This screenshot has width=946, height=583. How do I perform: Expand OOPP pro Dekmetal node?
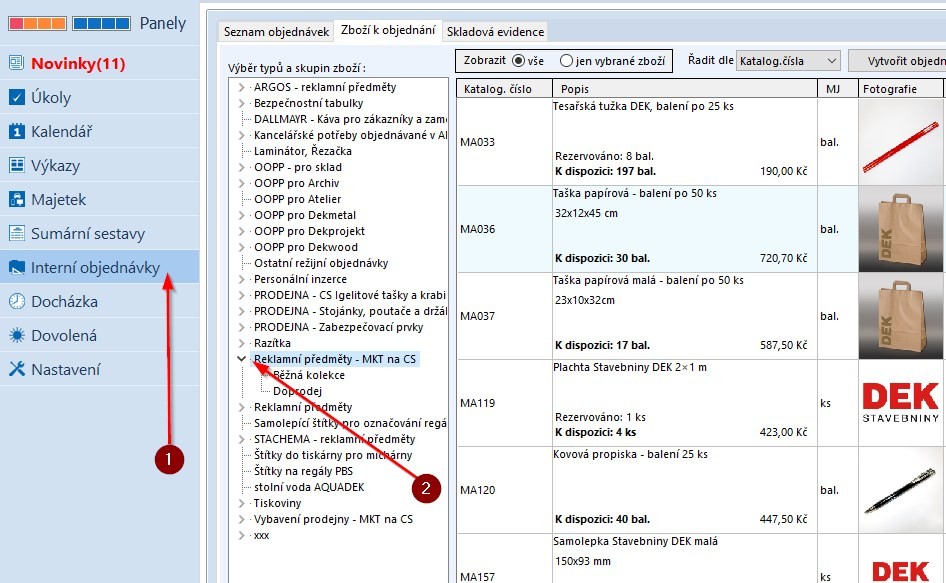[x=241, y=215]
